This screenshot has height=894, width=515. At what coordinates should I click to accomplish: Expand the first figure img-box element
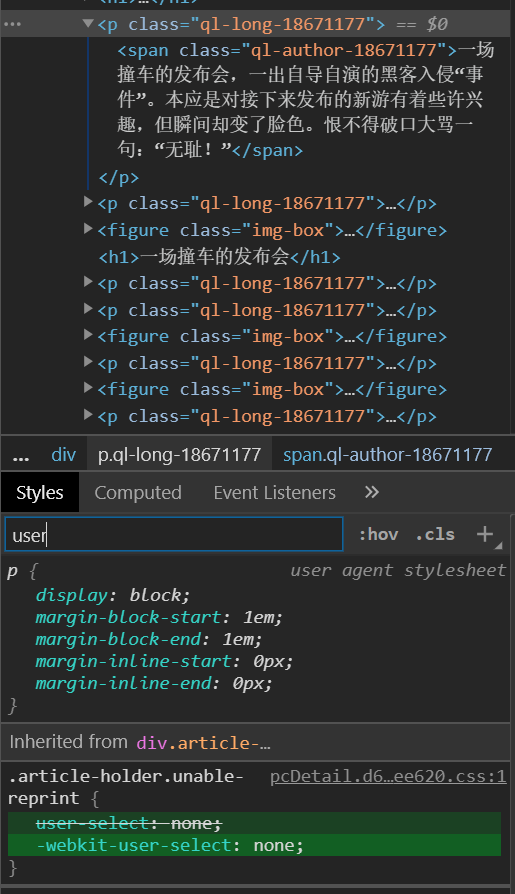88,229
